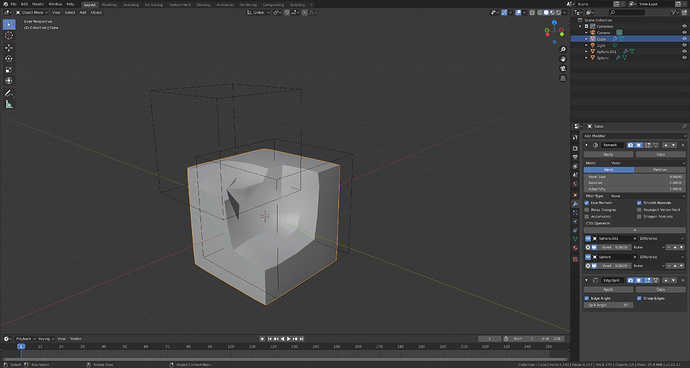The height and width of the screenshot is (368, 690).
Task: Add a CSG operand with plus button
Action: click(635, 230)
